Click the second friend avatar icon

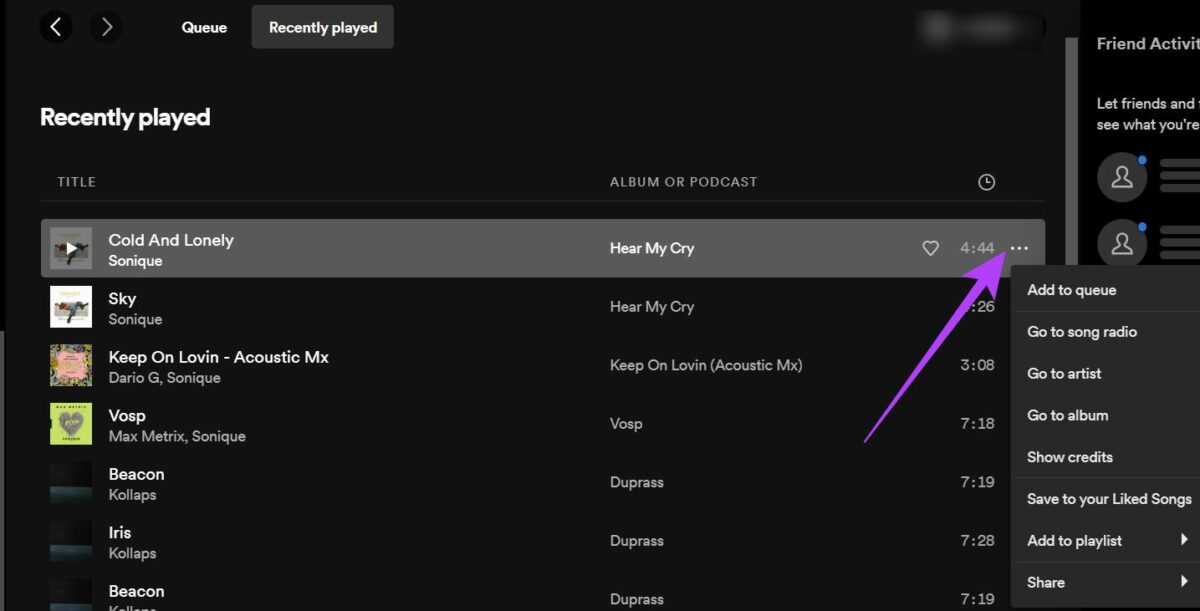pos(1122,243)
